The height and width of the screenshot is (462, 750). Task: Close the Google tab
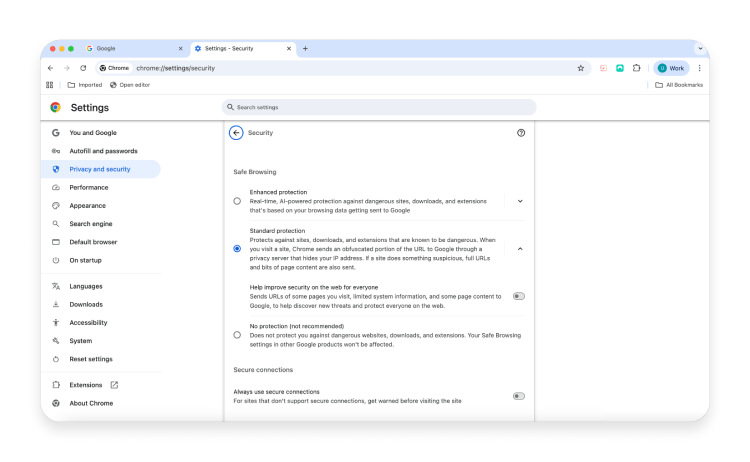pyautogui.click(x=180, y=48)
